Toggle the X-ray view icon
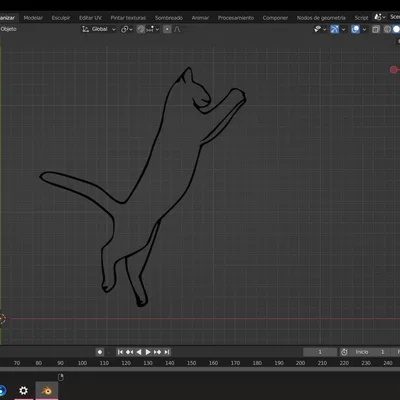 (x=376, y=29)
